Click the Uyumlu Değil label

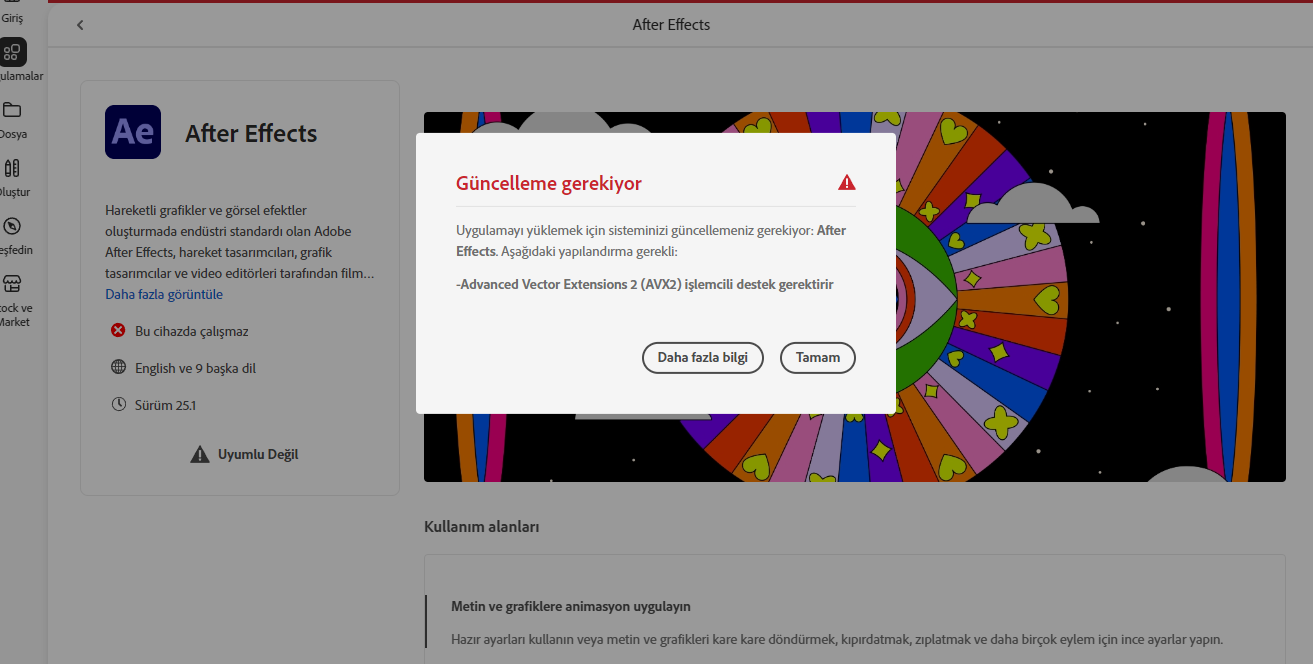(x=258, y=454)
